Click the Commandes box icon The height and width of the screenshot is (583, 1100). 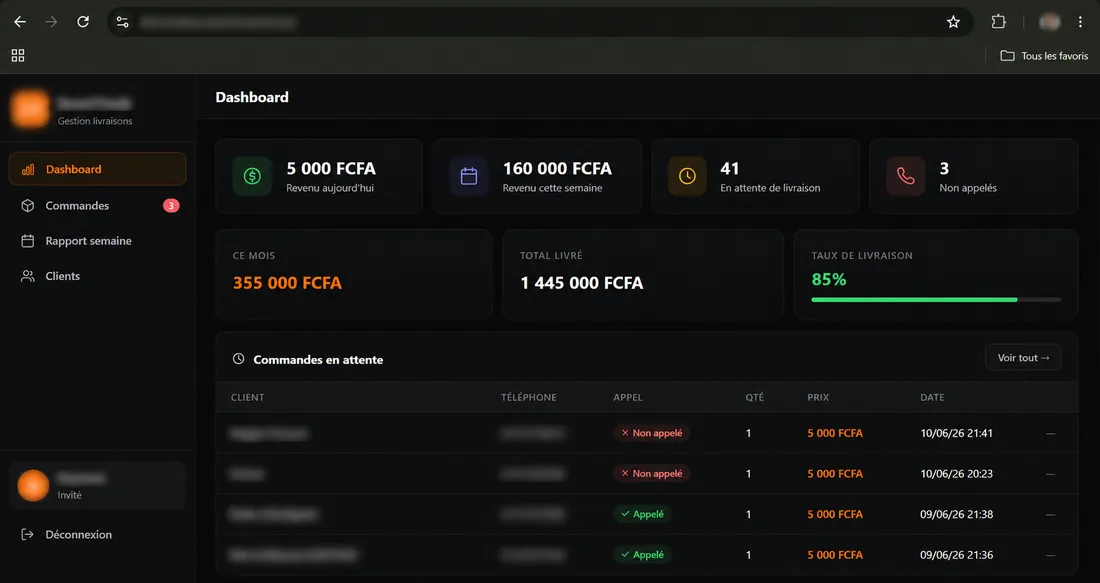coord(27,206)
